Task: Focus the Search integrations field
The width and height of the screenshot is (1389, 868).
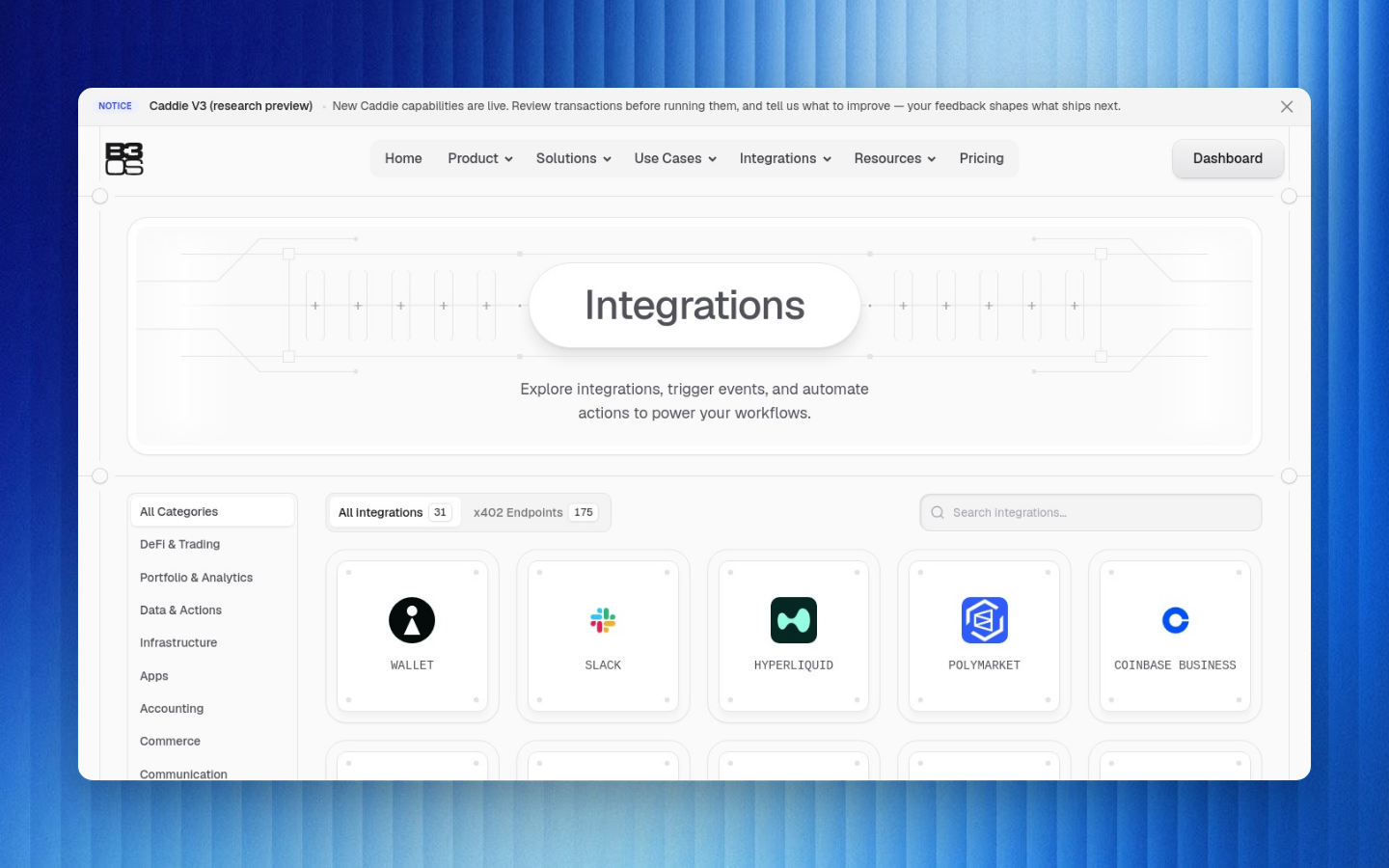Action: pos(1091,513)
